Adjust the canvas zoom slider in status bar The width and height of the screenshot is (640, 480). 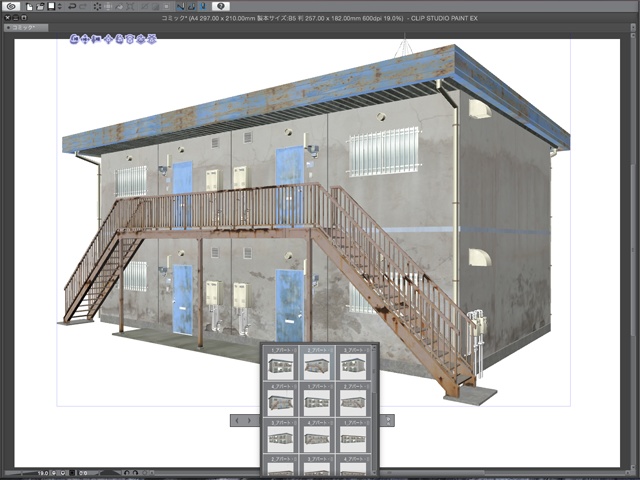coord(20,473)
